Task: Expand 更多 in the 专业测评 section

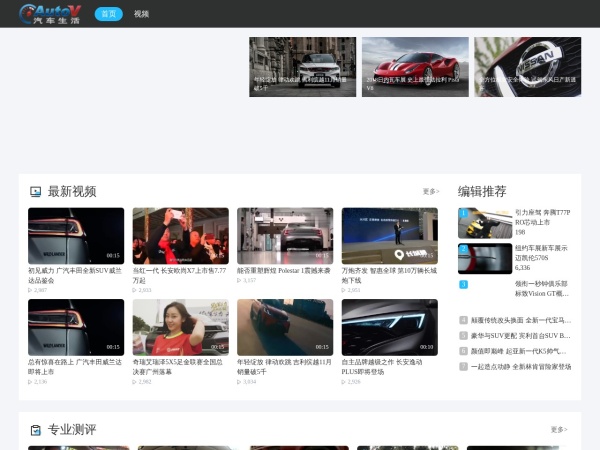Action: tap(558, 430)
